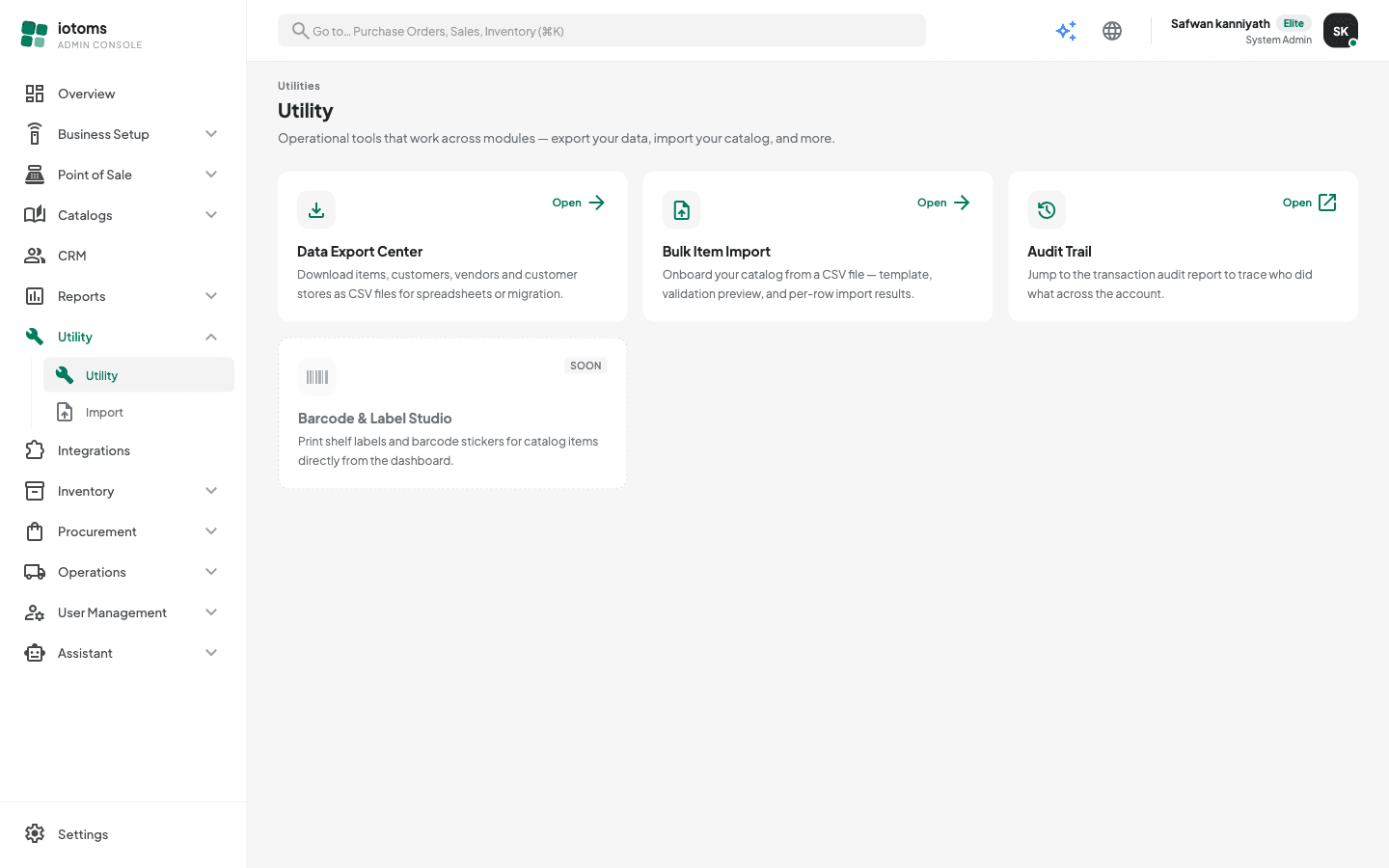The height and width of the screenshot is (868, 1389).
Task: Open the AI sparkle assistant icon
Action: [x=1066, y=31]
